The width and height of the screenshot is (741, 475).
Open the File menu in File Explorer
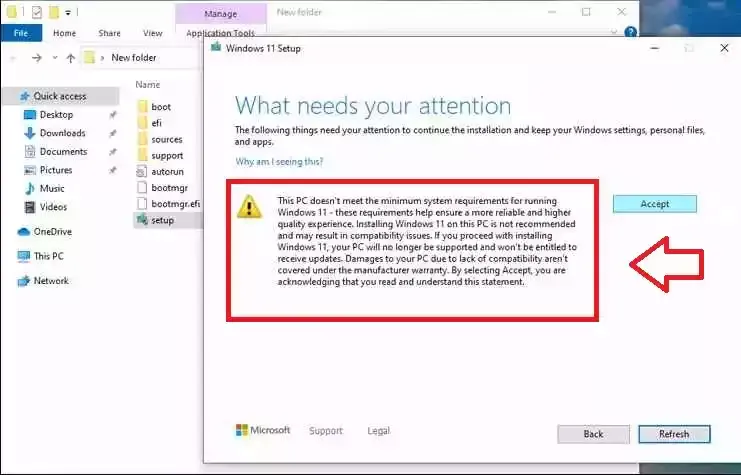click(x=21, y=33)
